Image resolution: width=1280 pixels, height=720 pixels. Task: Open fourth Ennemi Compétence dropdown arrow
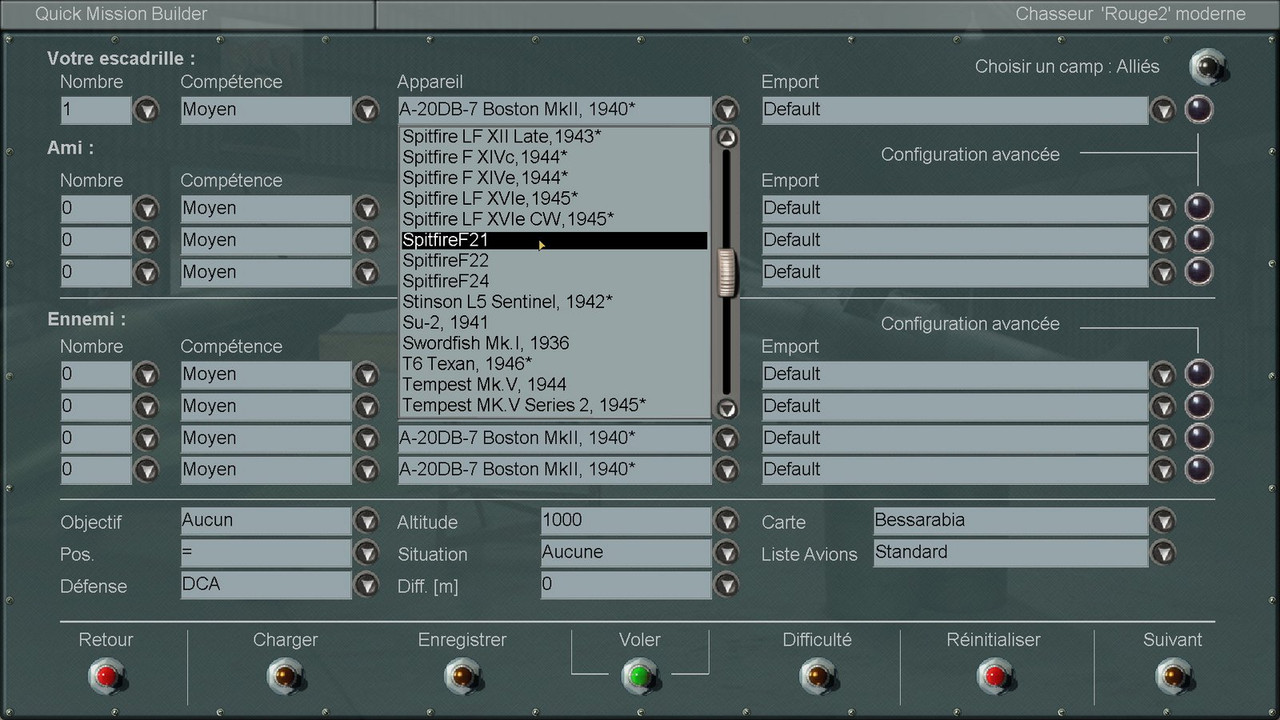click(367, 471)
